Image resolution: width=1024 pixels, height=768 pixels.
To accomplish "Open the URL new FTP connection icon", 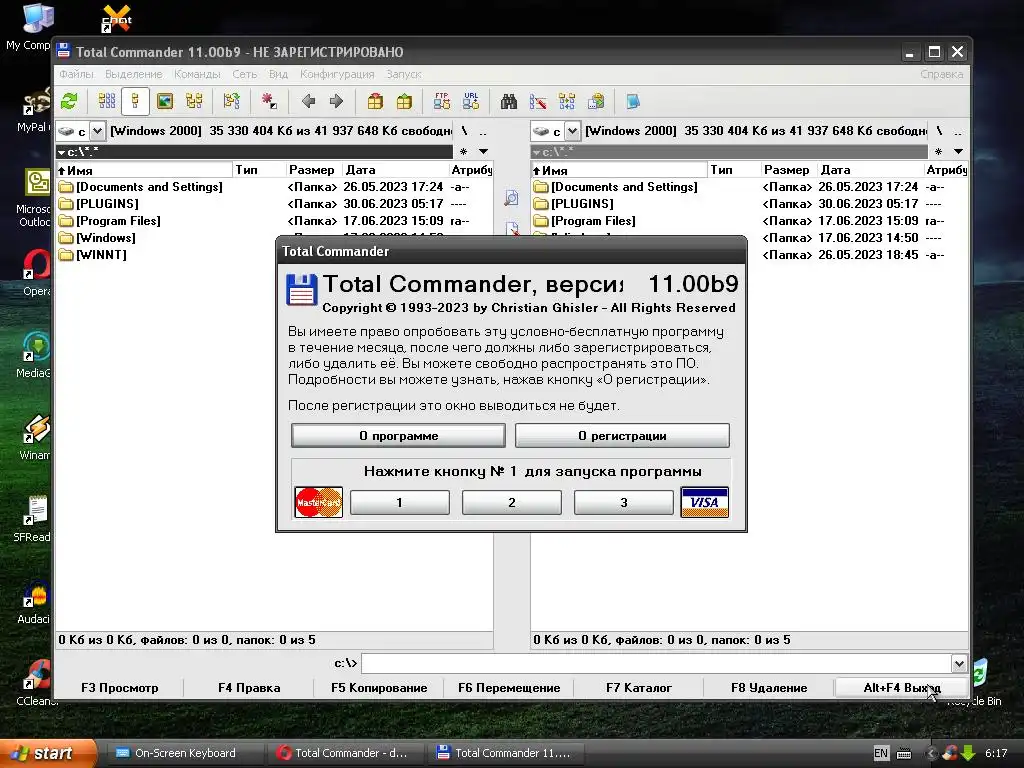I will (471, 101).
